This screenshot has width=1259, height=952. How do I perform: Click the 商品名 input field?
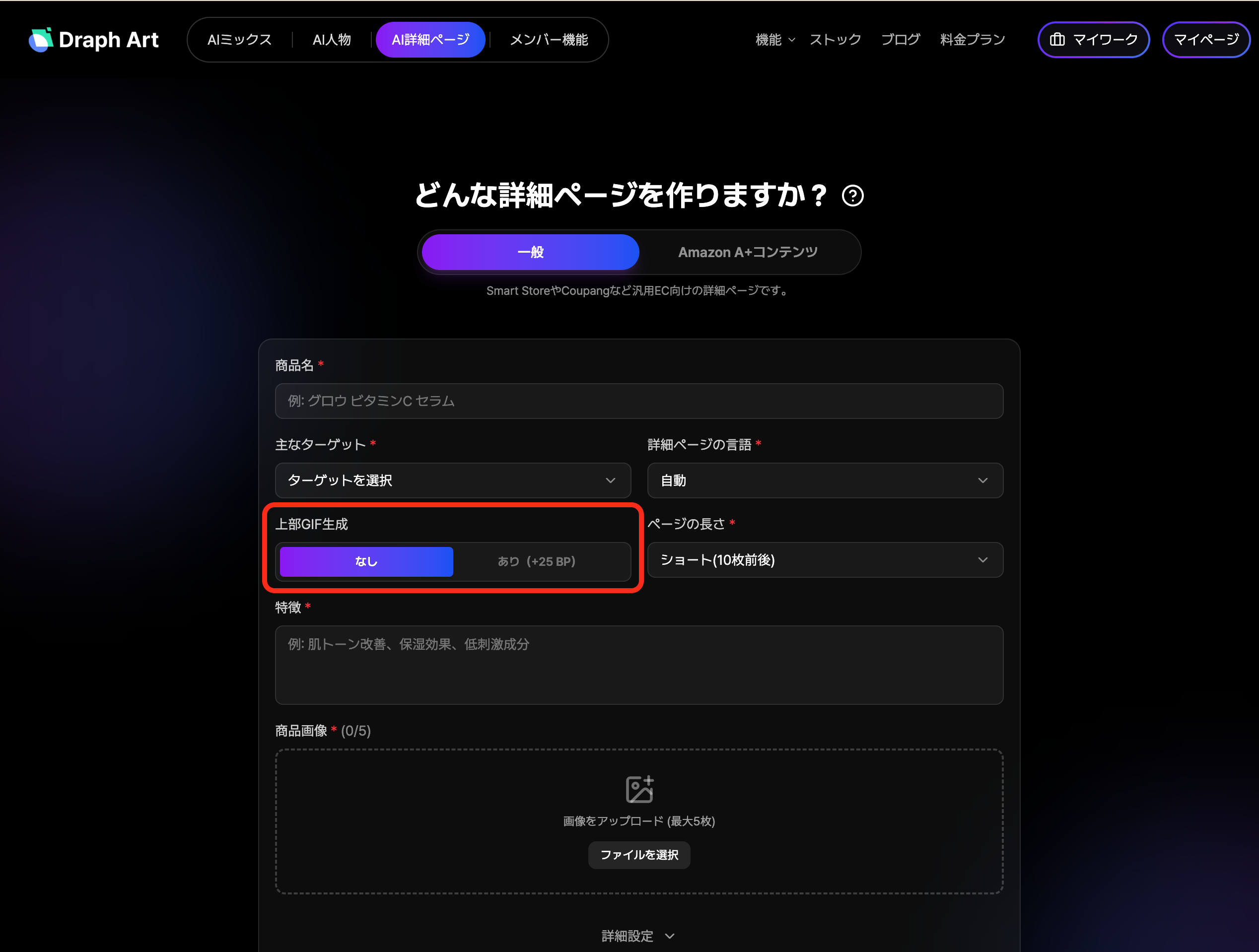tap(639, 401)
